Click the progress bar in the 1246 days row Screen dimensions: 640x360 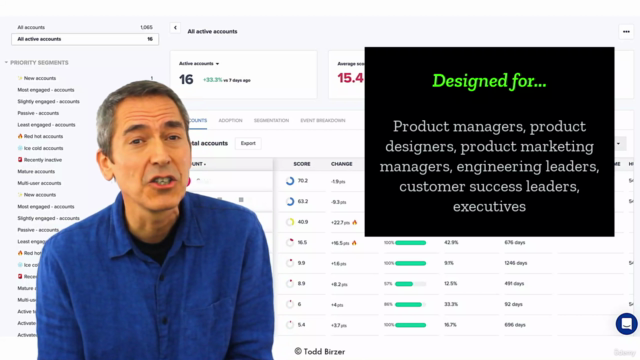[410, 263]
